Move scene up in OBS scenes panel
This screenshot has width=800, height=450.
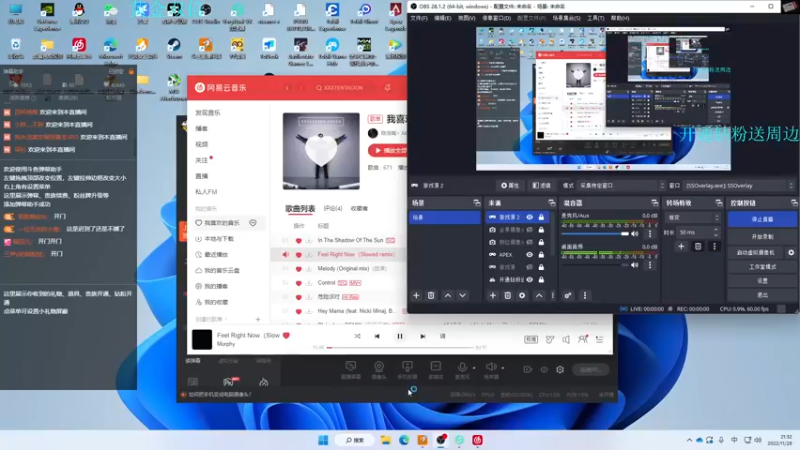447,295
